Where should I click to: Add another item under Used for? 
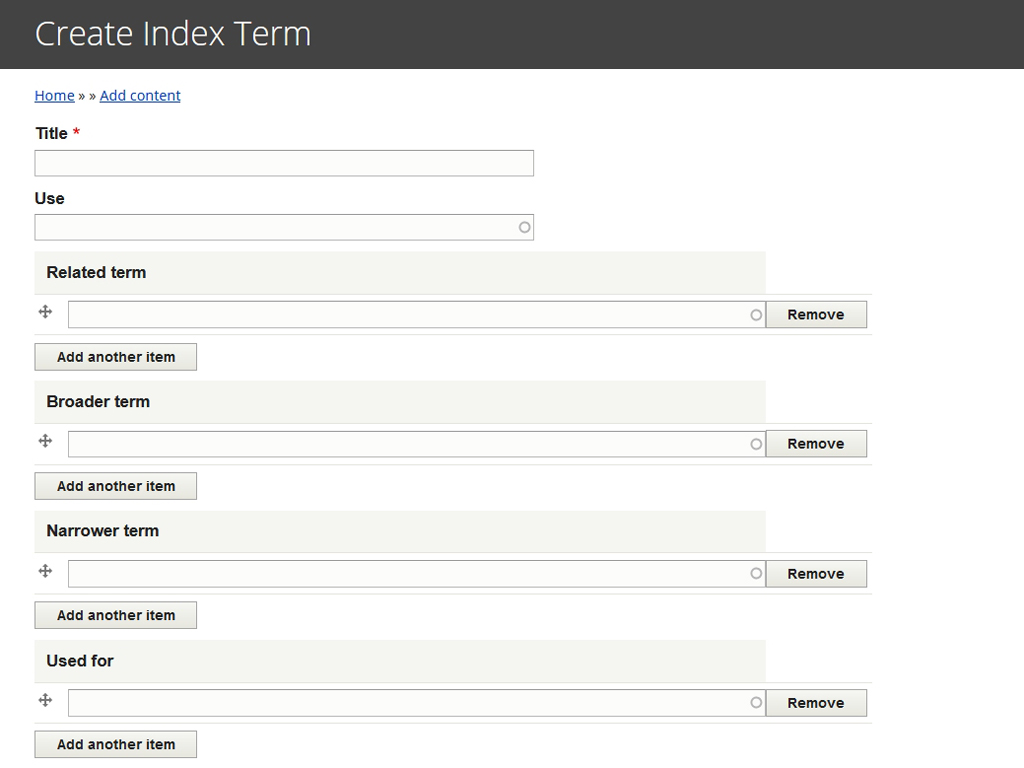(115, 744)
